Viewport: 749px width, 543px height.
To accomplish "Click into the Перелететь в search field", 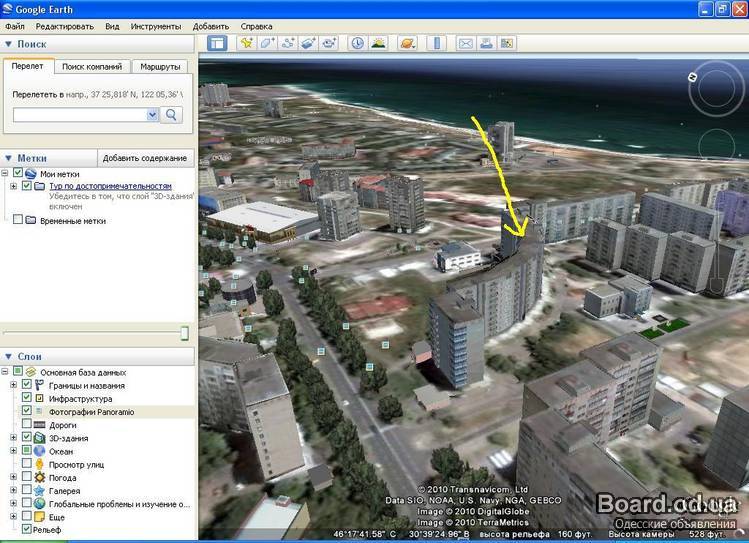I will point(80,115).
